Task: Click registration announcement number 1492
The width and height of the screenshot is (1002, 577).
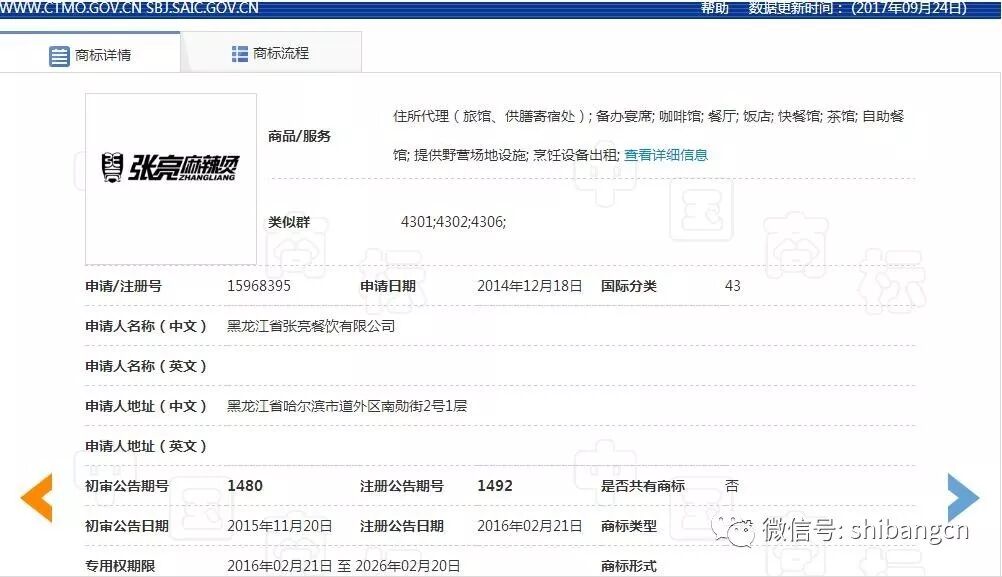Action: pos(495,486)
